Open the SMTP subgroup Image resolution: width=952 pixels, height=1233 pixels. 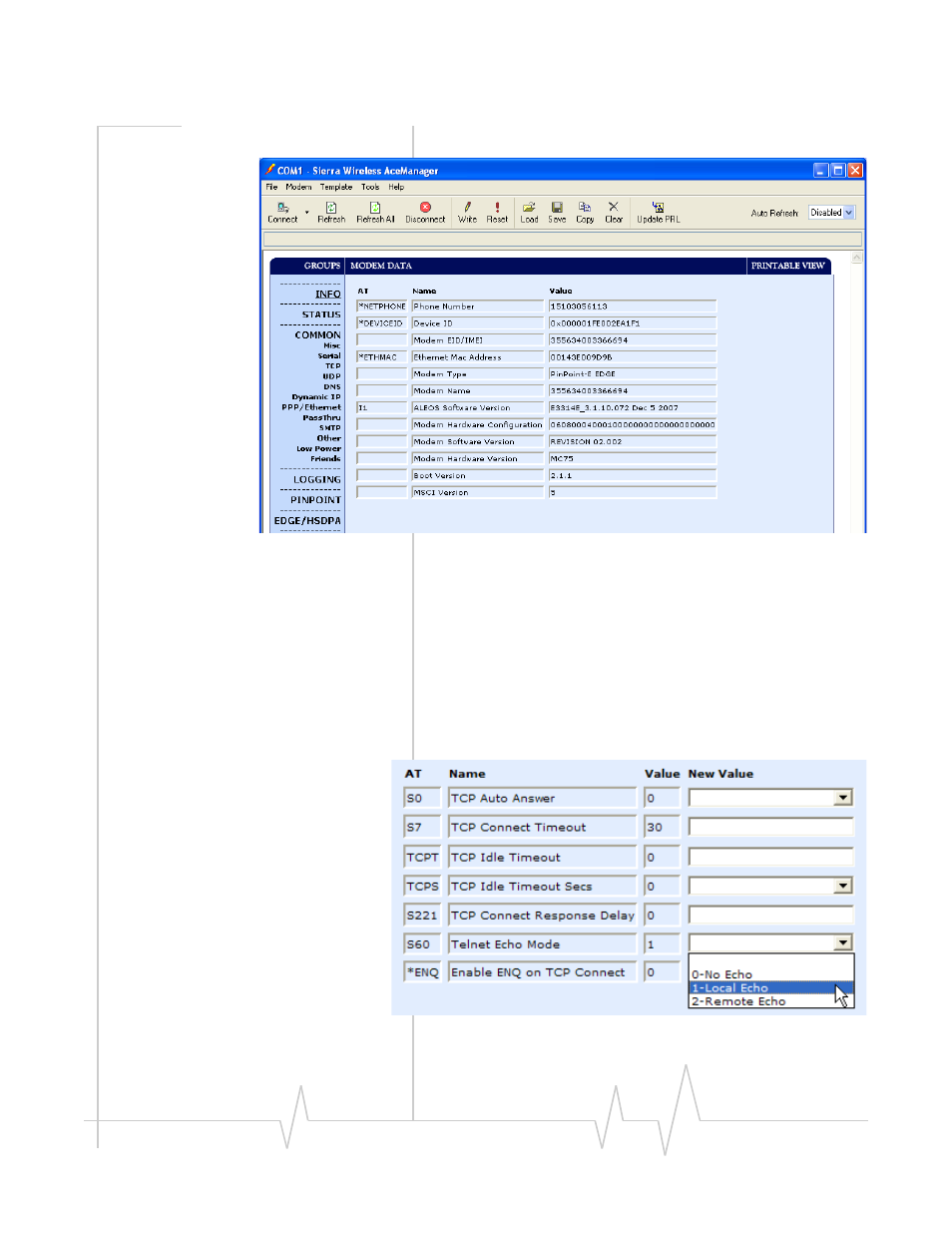(330, 427)
